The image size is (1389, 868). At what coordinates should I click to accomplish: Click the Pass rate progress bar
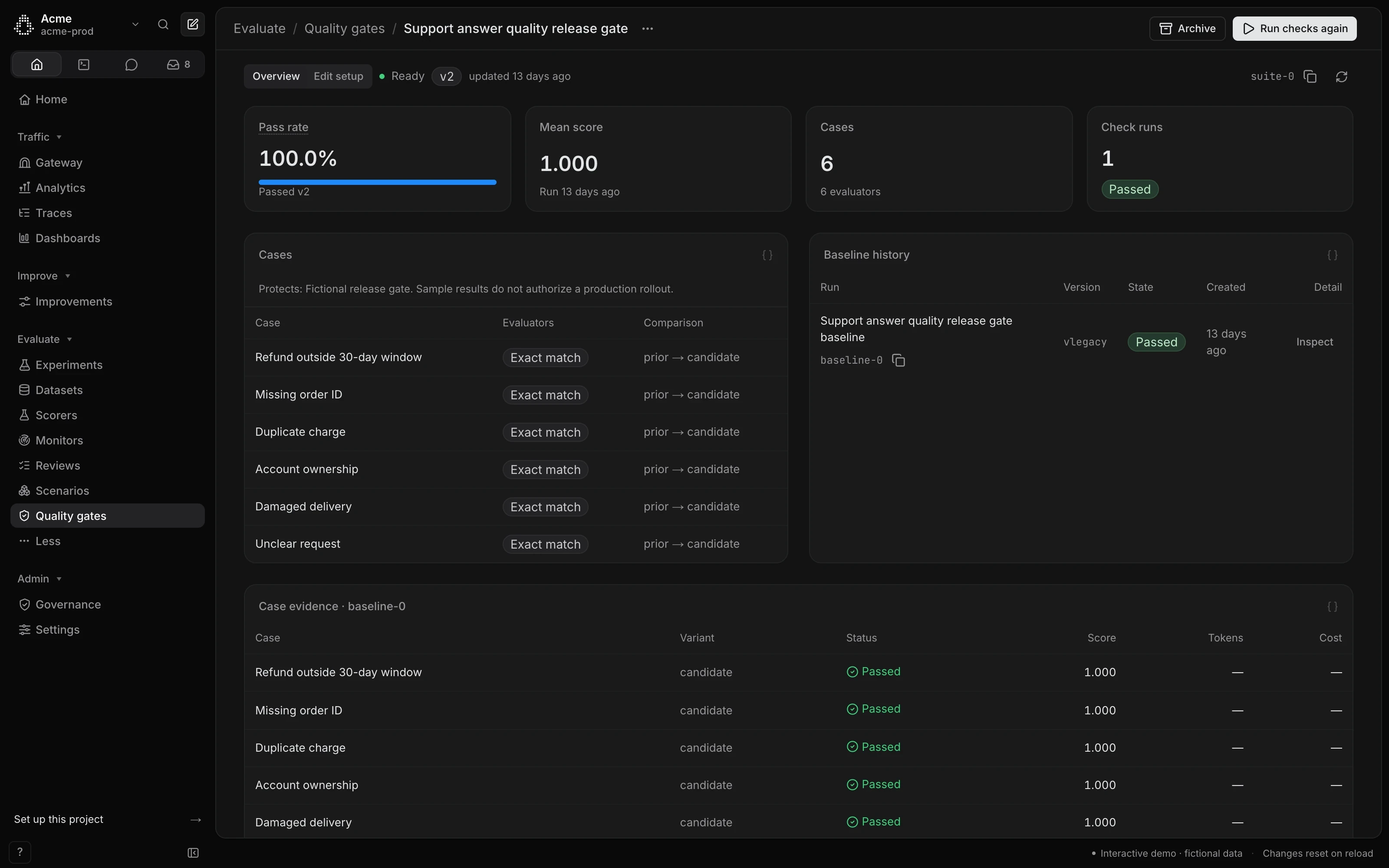[377, 182]
